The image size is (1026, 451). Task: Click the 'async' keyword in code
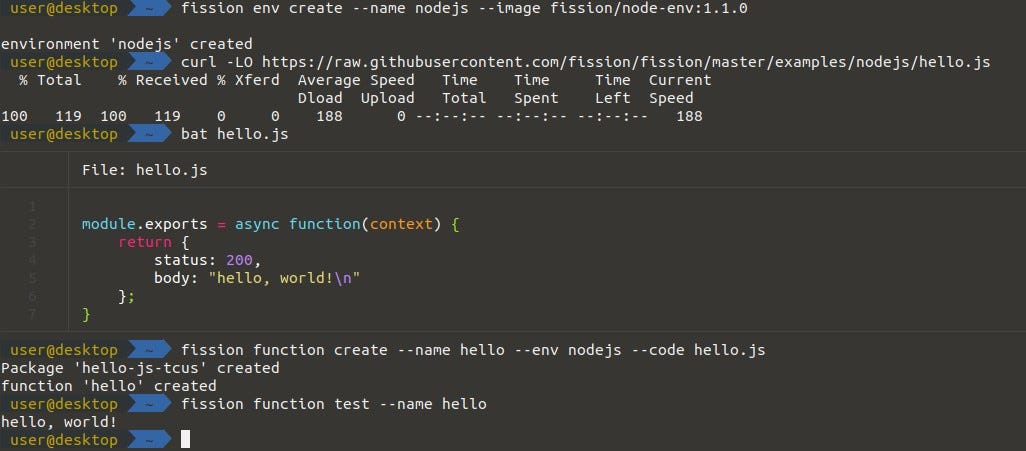point(257,225)
